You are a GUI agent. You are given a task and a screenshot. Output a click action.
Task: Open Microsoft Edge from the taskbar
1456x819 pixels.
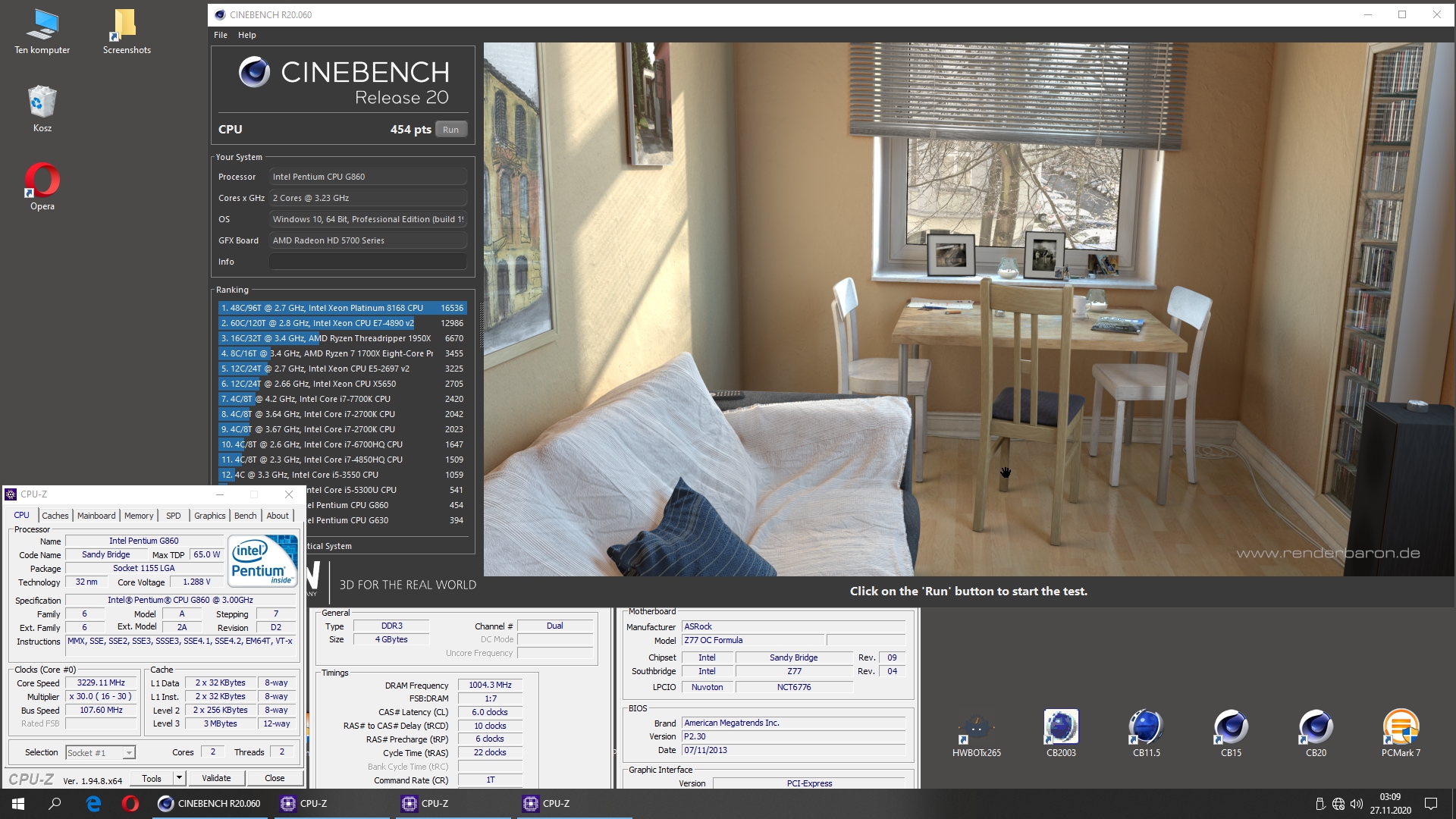(93, 804)
